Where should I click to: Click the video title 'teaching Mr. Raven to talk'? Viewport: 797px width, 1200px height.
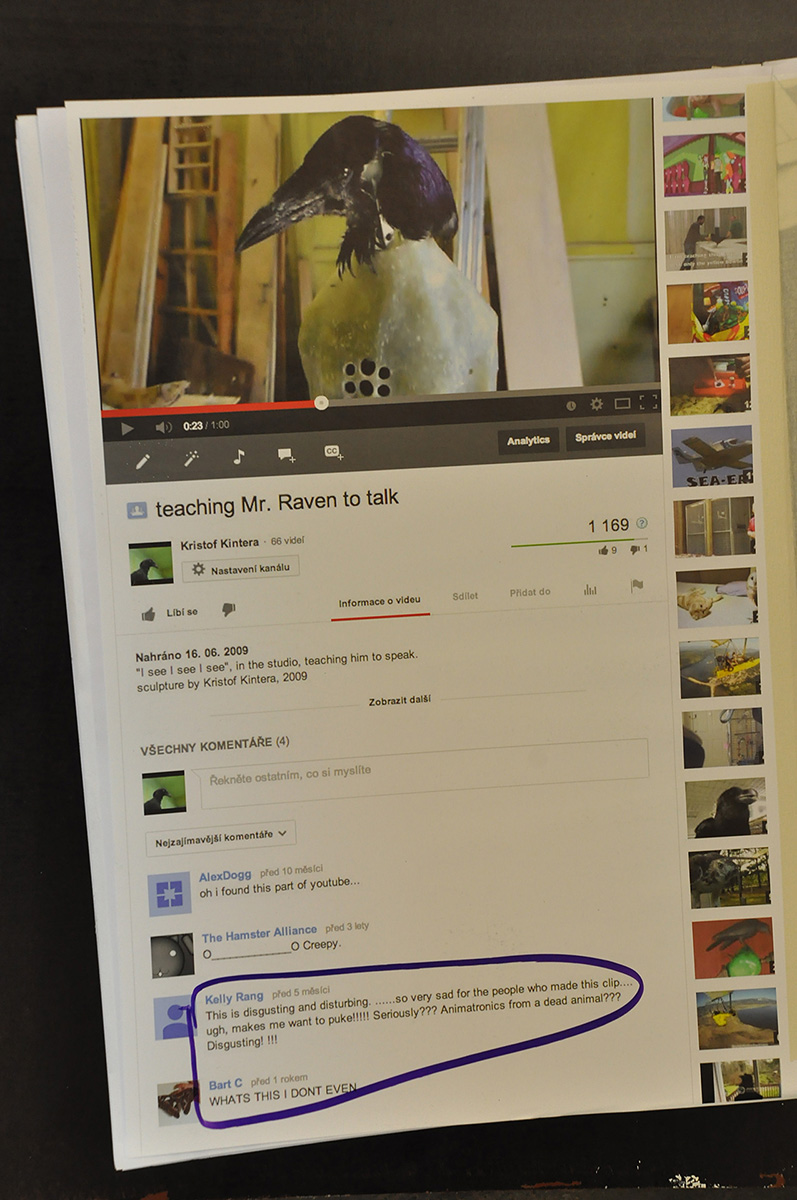277,503
